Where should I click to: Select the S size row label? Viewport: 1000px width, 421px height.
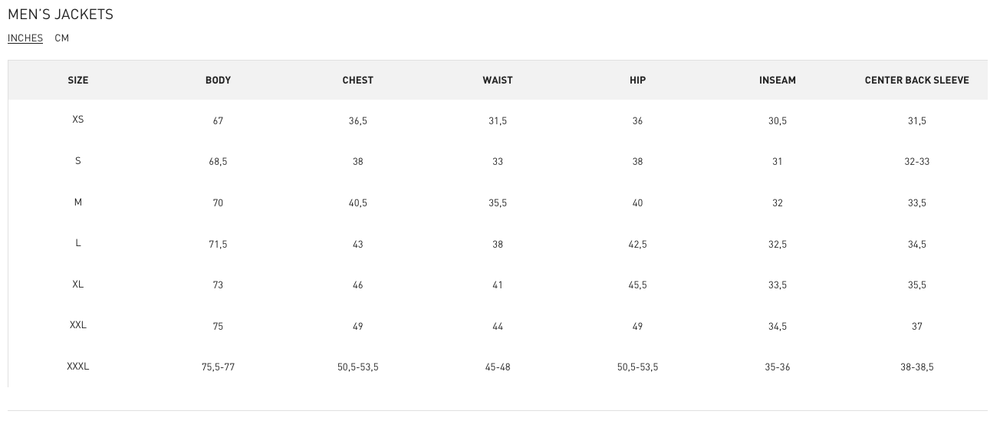(x=78, y=161)
